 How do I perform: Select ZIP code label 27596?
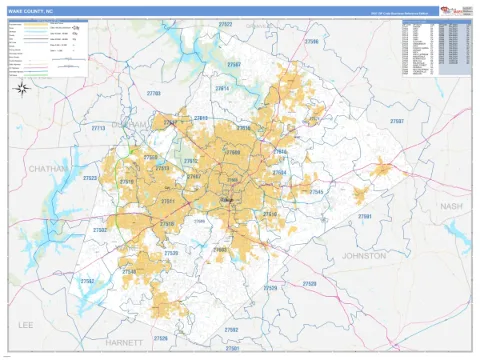311,42
